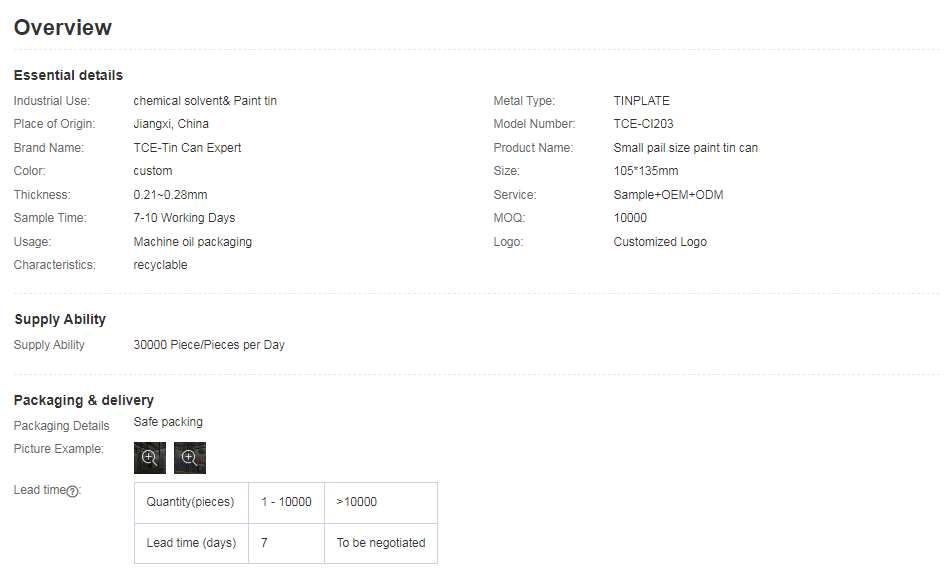Click the Customized Logo value
The image size is (950, 578).
coord(660,242)
